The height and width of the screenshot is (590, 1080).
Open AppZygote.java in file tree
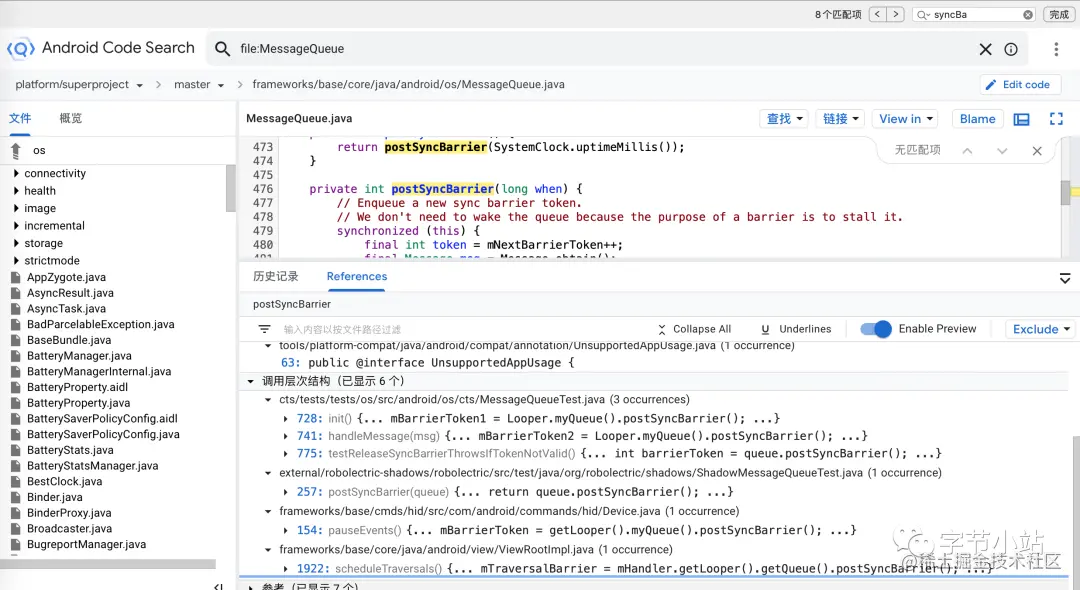tap(66, 277)
